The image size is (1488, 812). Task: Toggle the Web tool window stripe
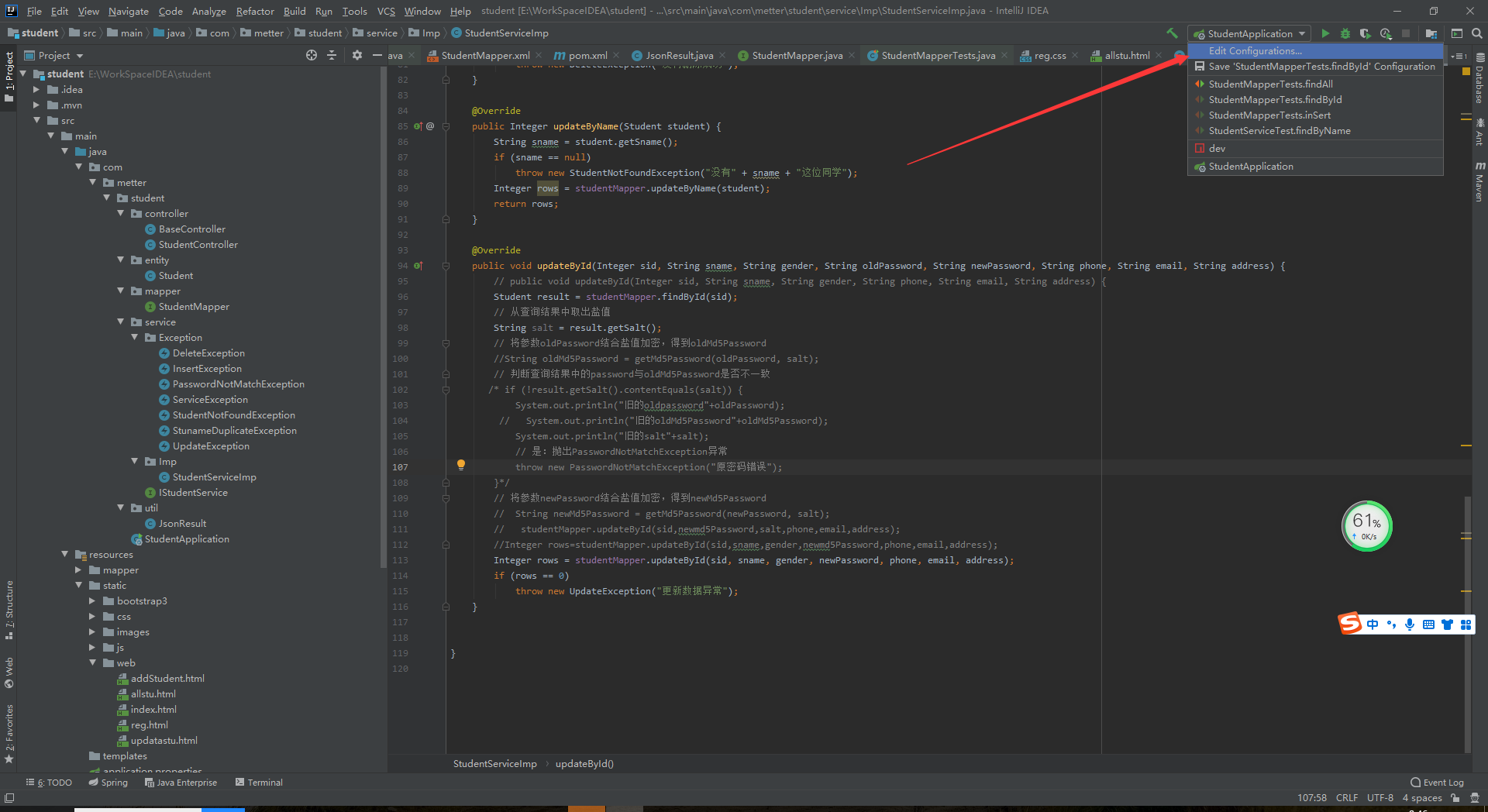point(9,673)
